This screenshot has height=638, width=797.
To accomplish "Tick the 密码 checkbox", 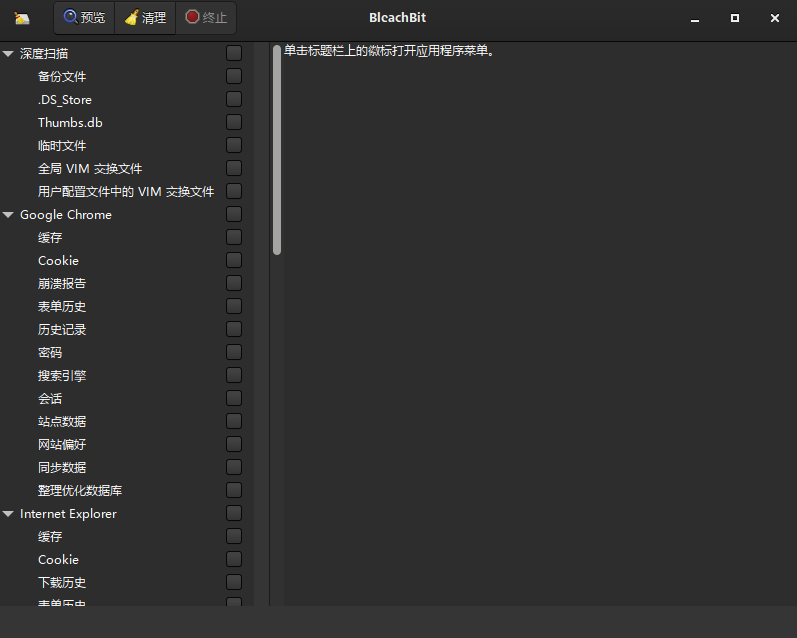I will click(x=234, y=352).
